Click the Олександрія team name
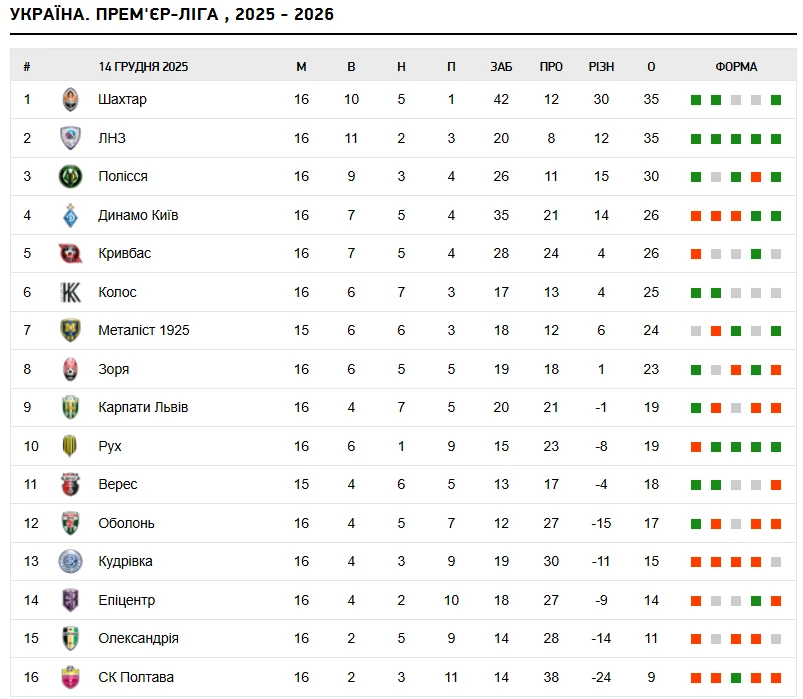803x699 pixels. (138, 638)
